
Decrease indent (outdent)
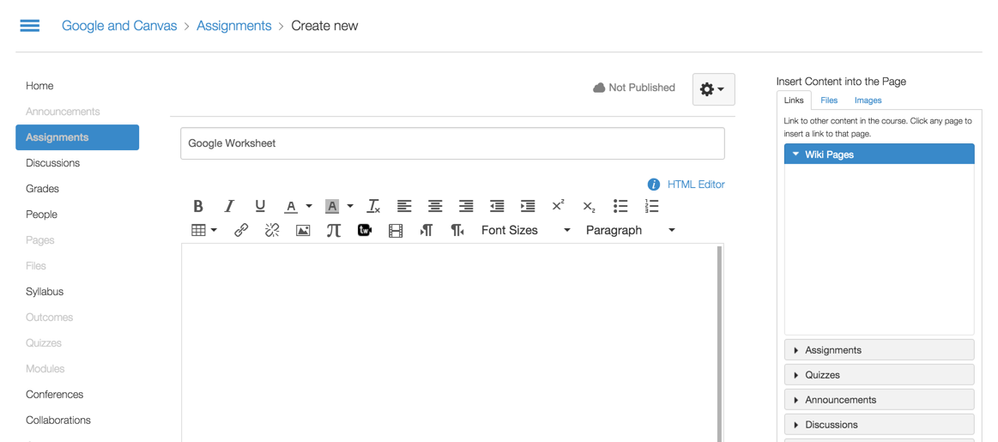[x=496, y=206]
